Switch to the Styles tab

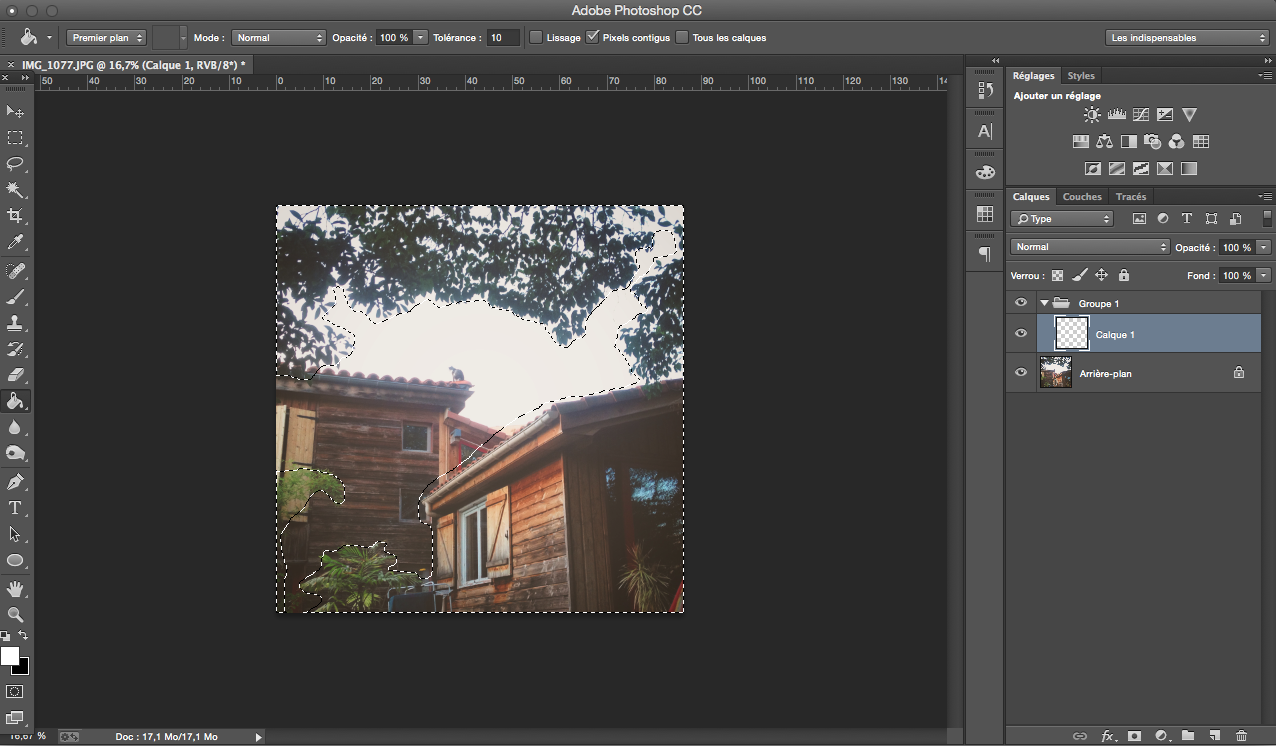pyautogui.click(x=1081, y=76)
